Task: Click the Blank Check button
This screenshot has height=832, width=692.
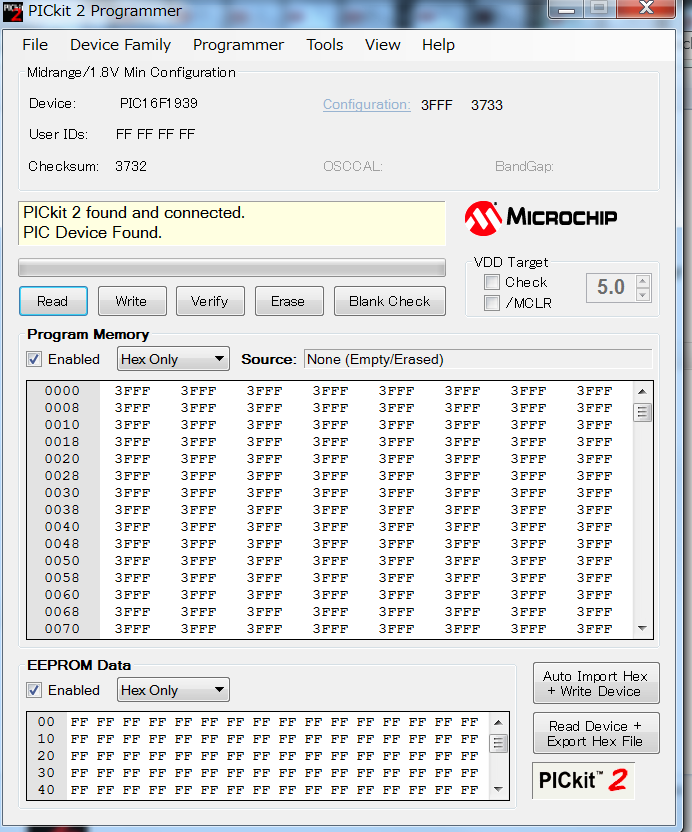Action: tap(390, 301)
